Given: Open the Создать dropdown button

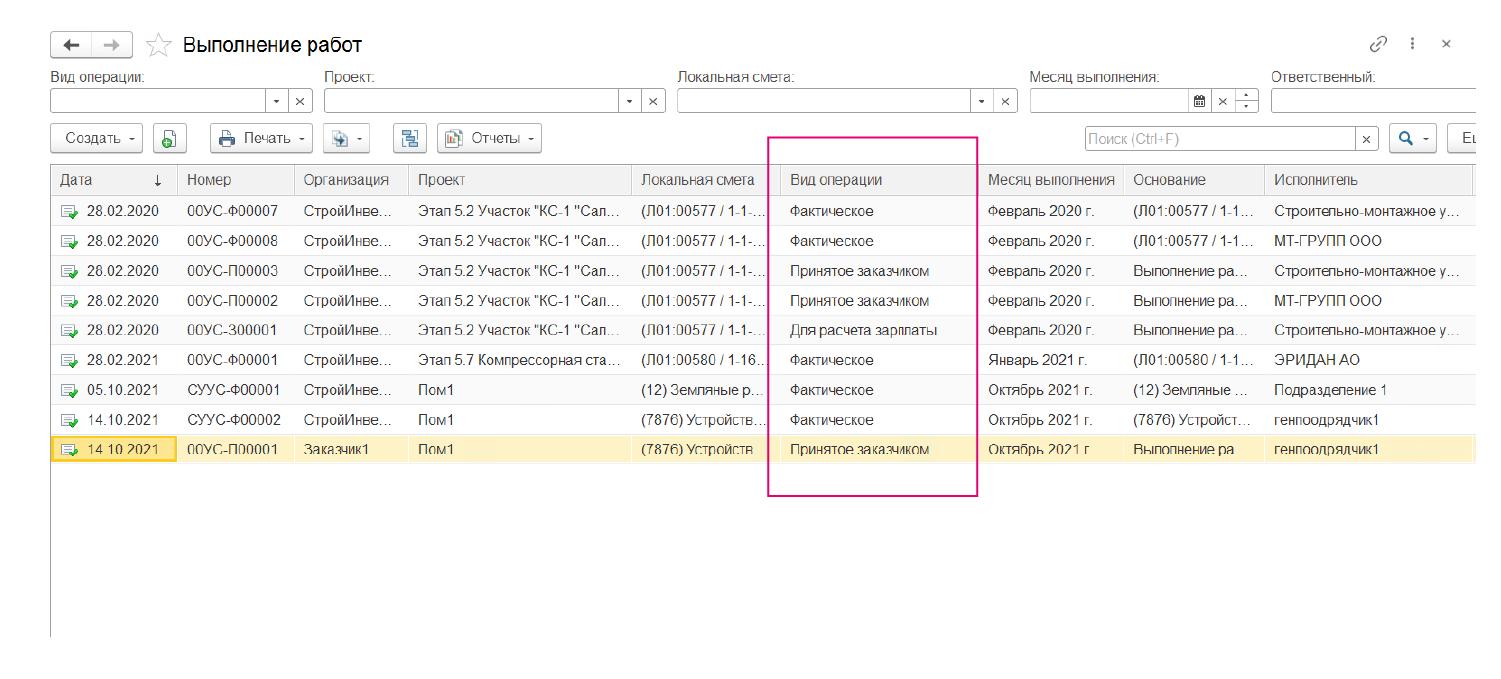Looking at the screenshot, I should 96,139.
